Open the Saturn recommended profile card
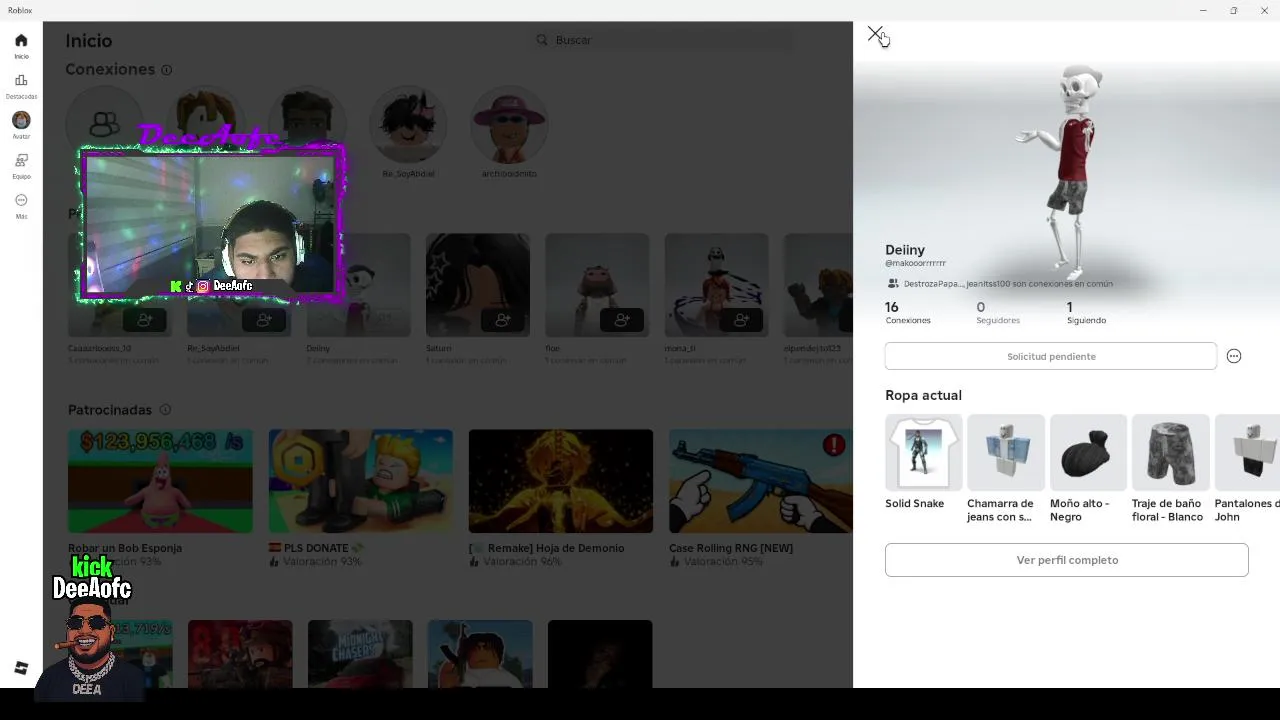Screen dimensions: 1280x720 pos(478,285)
